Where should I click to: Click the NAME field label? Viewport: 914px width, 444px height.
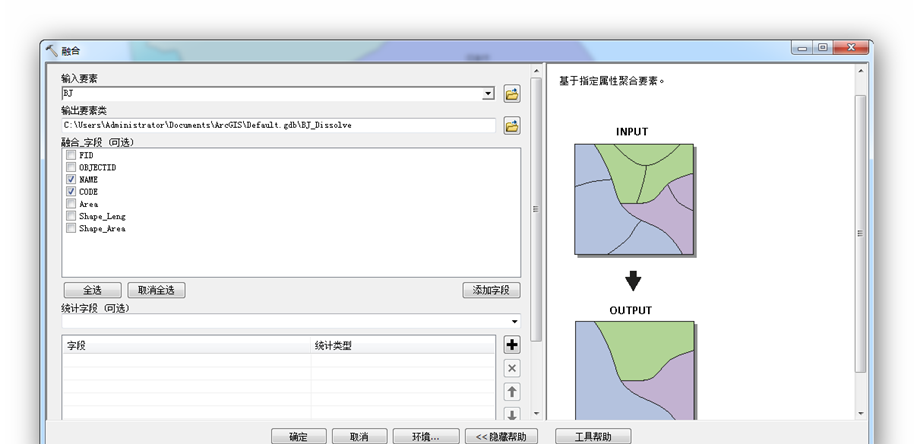tap(89, 179)
